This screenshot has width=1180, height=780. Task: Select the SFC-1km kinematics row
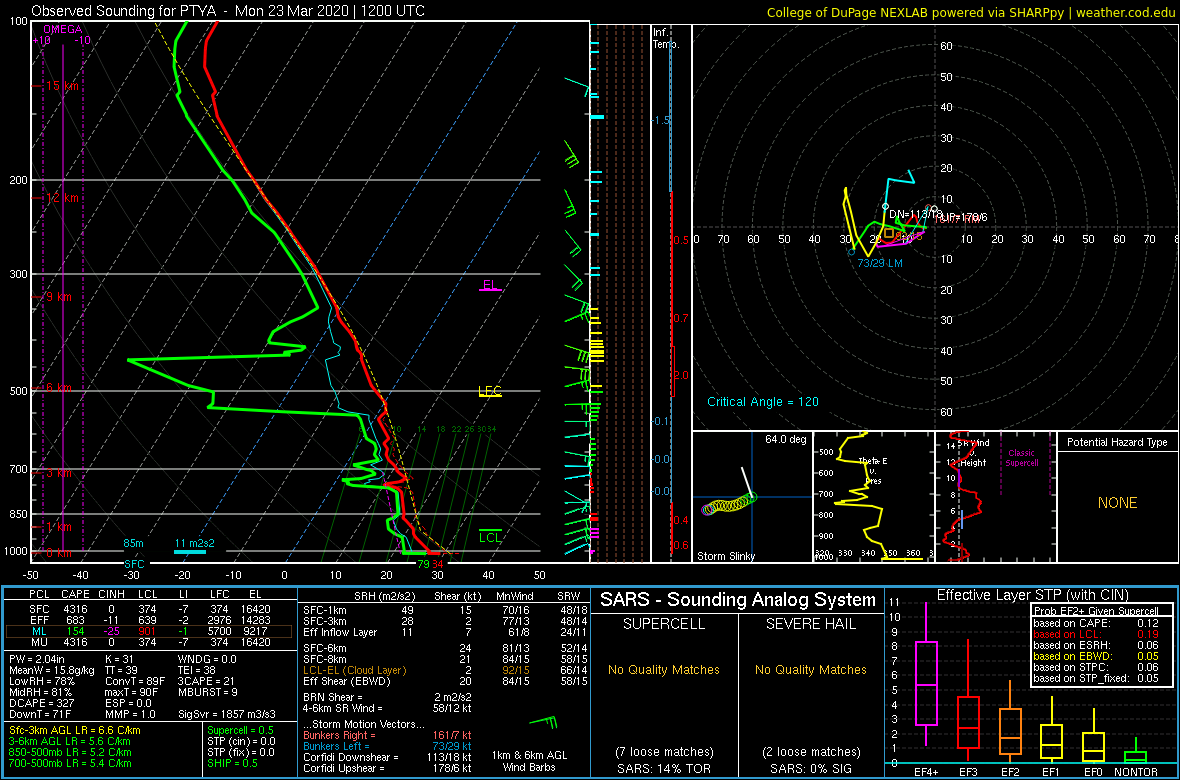(x=443, y=609)
